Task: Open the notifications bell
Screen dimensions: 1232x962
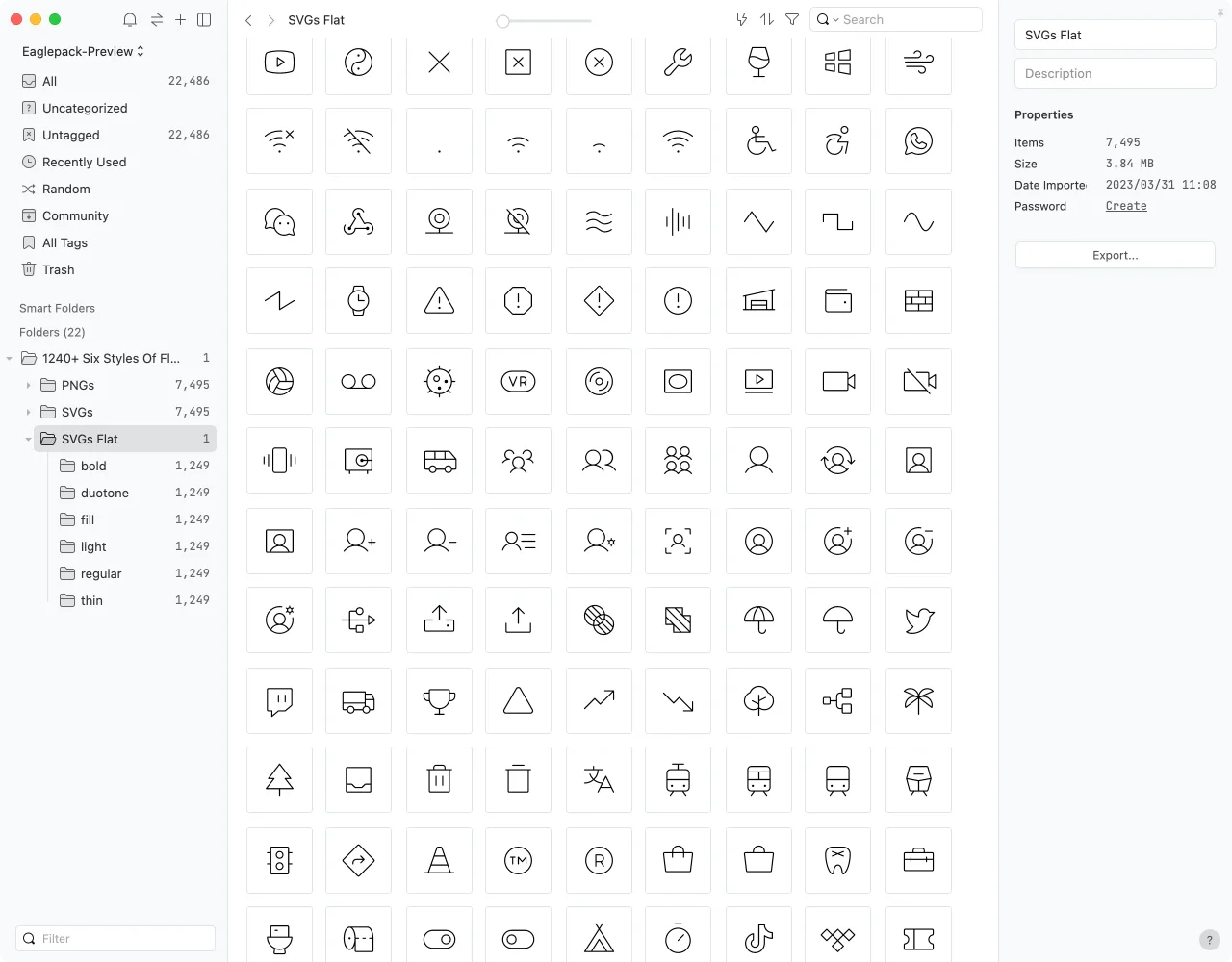Action: click(x=130, y=19)
